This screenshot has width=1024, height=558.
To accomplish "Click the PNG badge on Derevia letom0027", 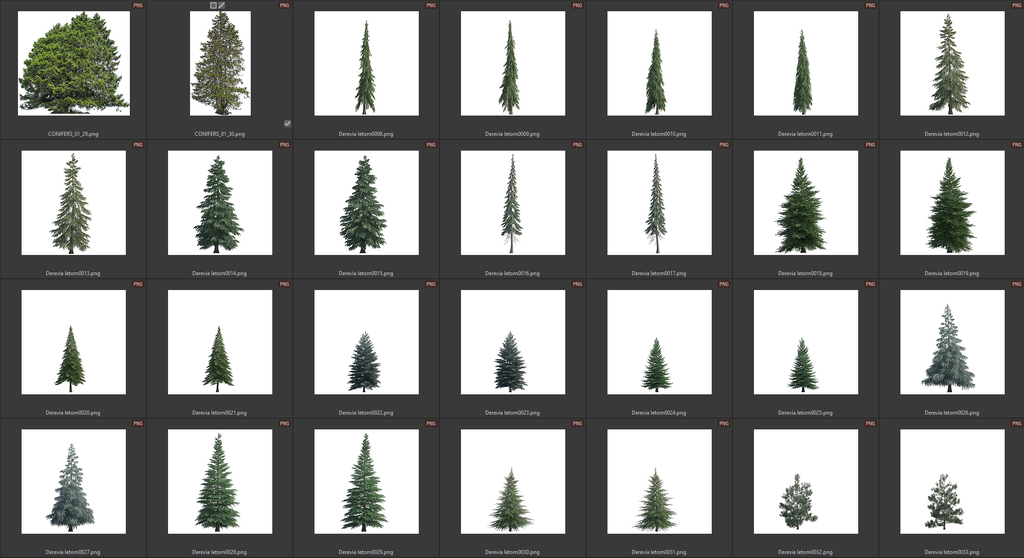I will point(138,424).
